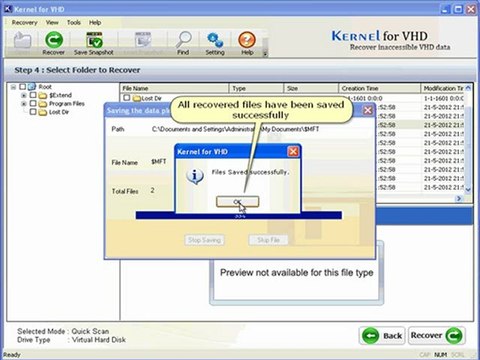
Task: Sort by Type column header
Action: click(x=256, y=88)
